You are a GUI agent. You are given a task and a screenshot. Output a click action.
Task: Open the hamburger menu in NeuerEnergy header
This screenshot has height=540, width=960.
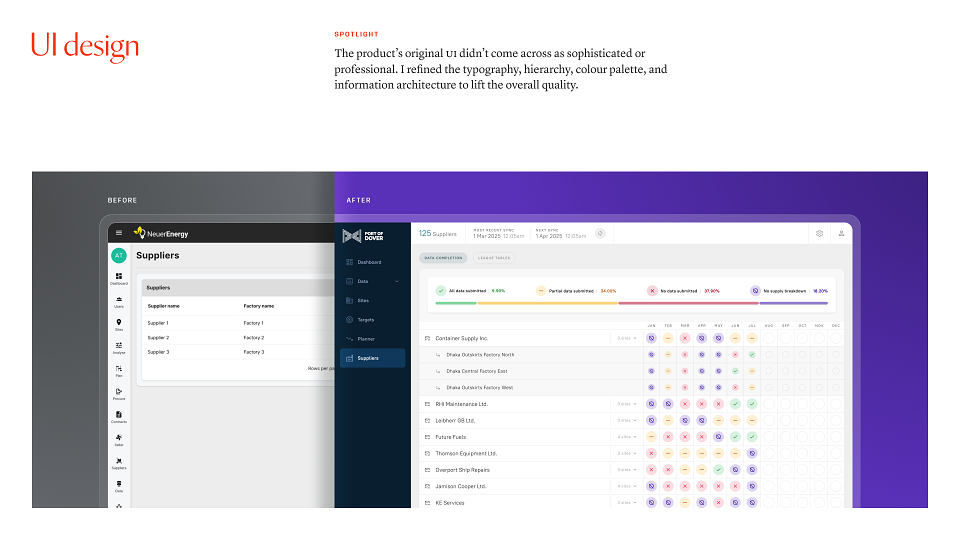pyautogui.click(x=119, y=233)
